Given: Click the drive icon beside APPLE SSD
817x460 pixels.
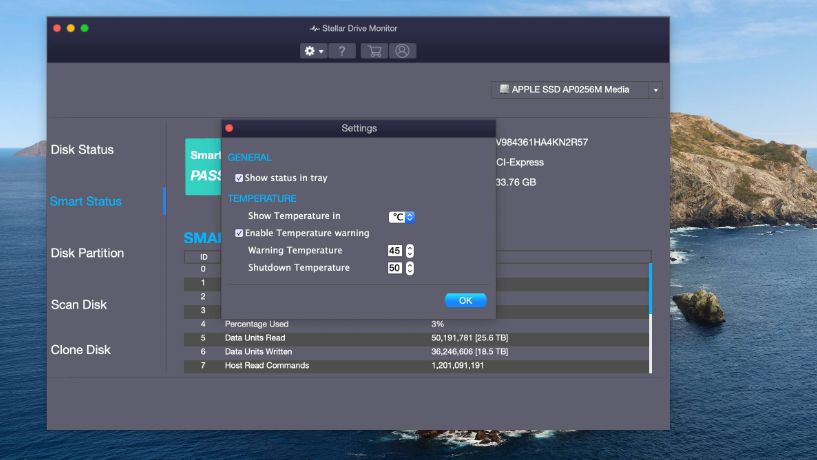Looking at the screenshot, I should pos(504,90).
